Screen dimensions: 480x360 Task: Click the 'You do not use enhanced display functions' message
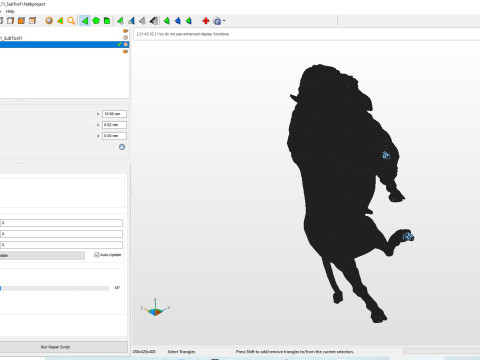(192, 34)
